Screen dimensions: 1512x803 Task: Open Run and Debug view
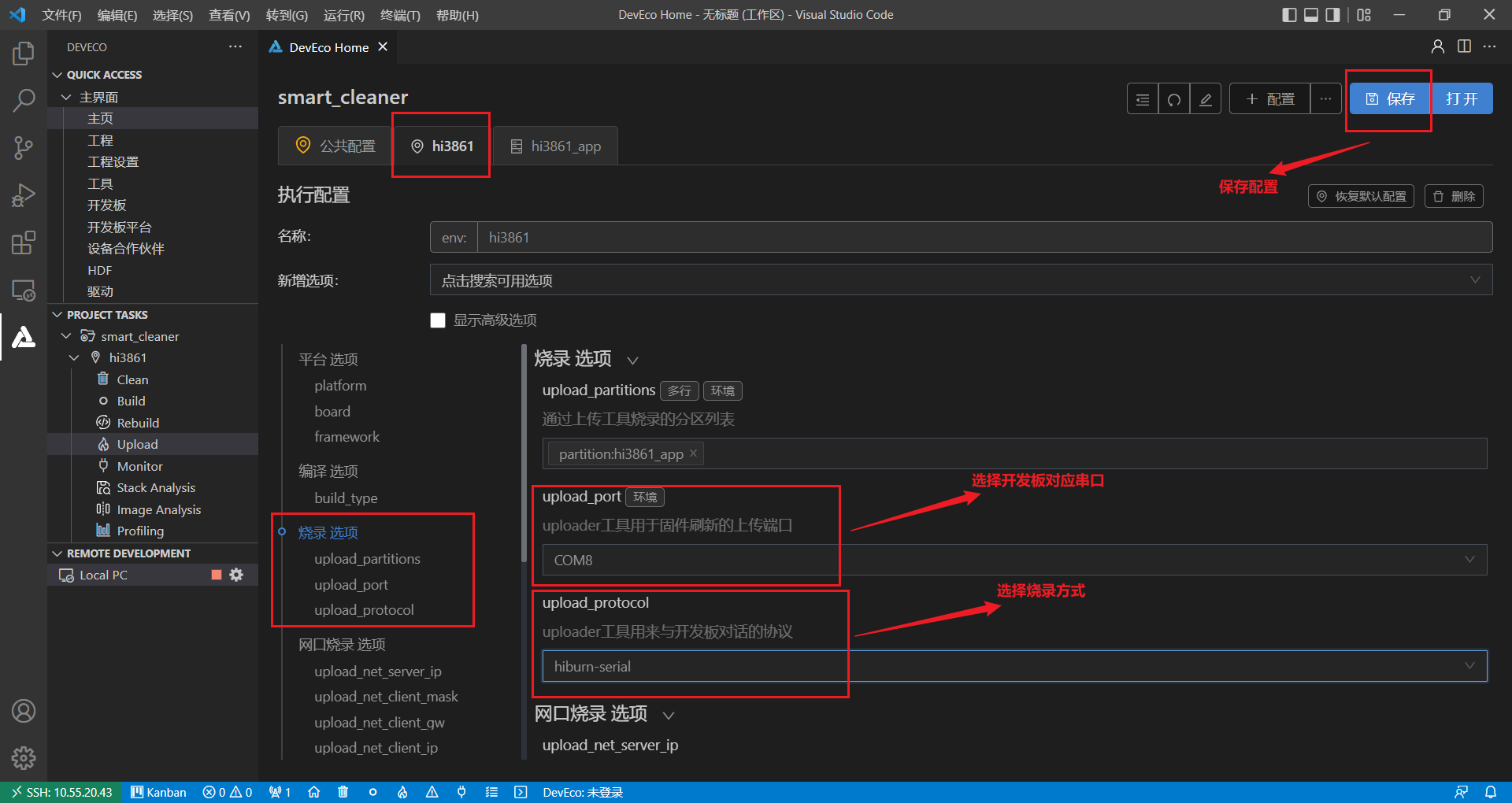24,194
